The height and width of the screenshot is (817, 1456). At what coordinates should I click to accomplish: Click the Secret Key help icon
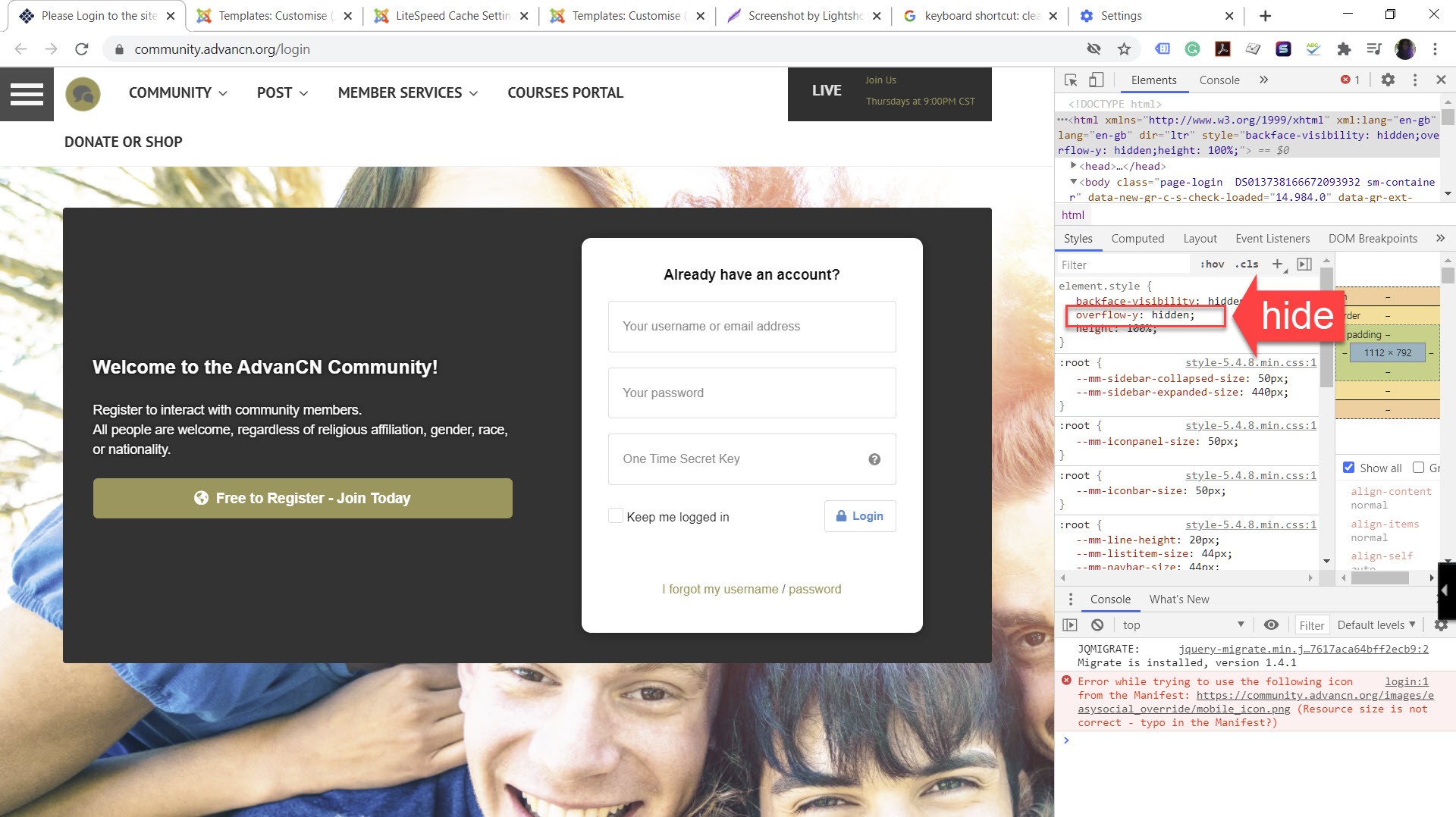click(x=874, y=459)
